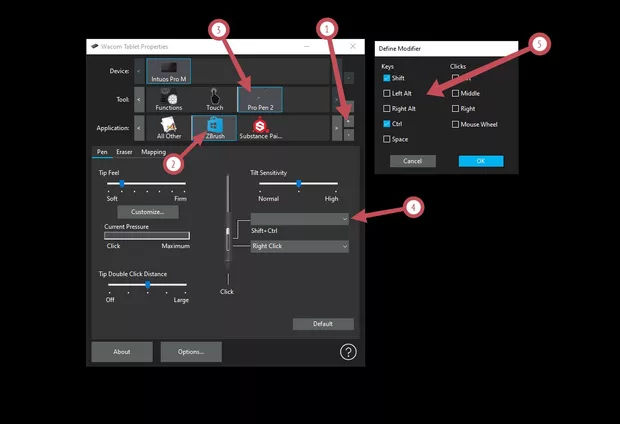Click the right arrow in the Tool row
Image resolution: width=620 pixels, height=424 pixels.
[x=336, y=100]
